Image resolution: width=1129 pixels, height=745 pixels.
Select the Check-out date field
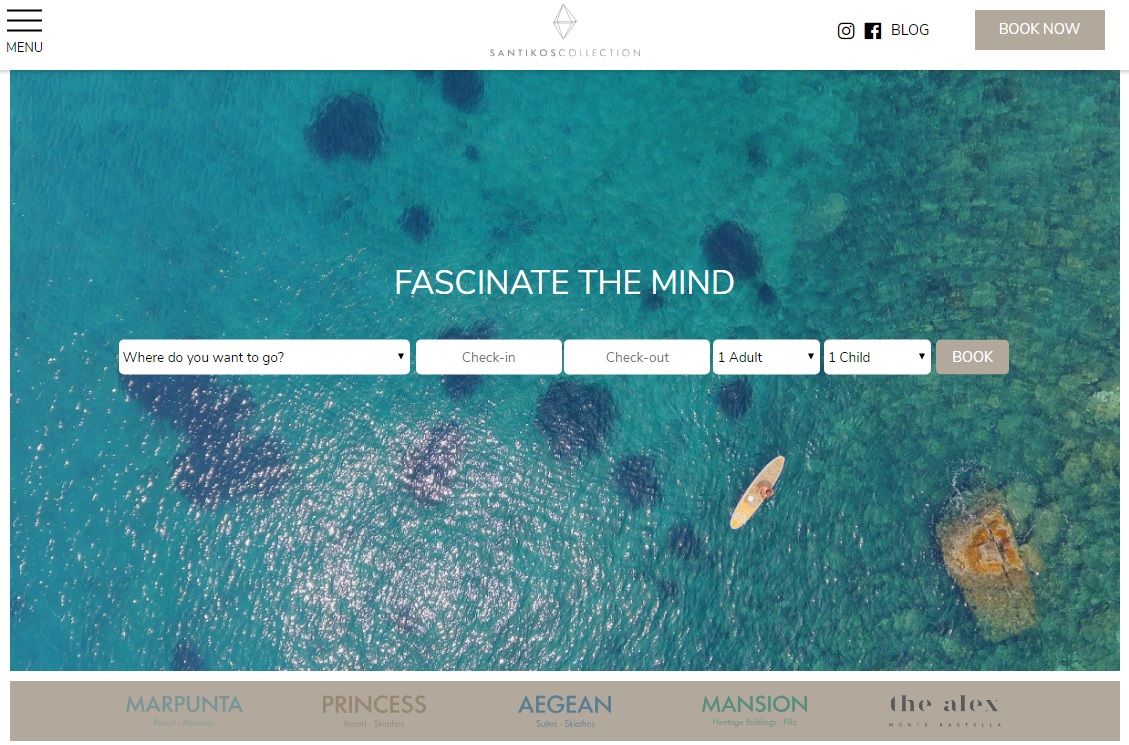pyautogui.click(x=637, y=357)
